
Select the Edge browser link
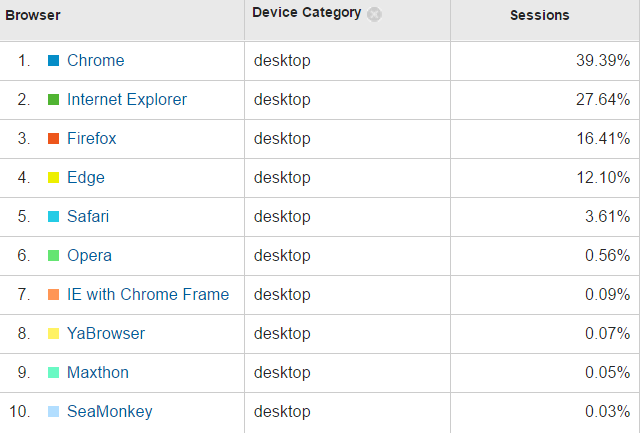[x=86, y=178]
